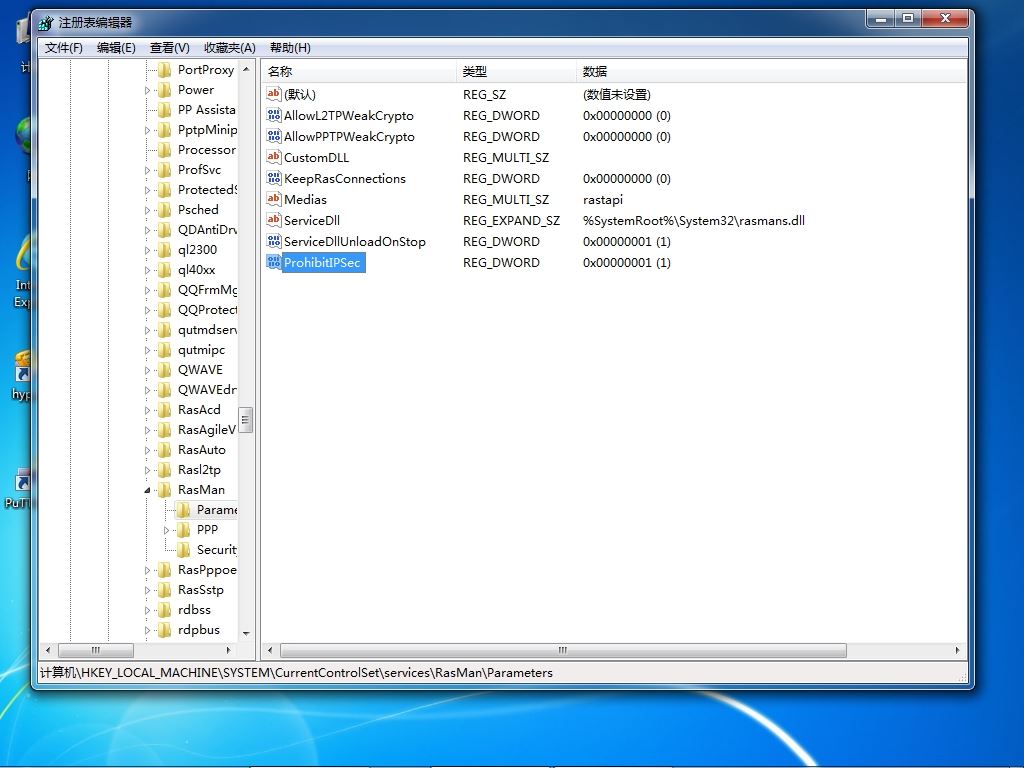Click the KeepRasConnections DWORD value icon
This screenshot has height=768, width=1024.
pos(274,178)
